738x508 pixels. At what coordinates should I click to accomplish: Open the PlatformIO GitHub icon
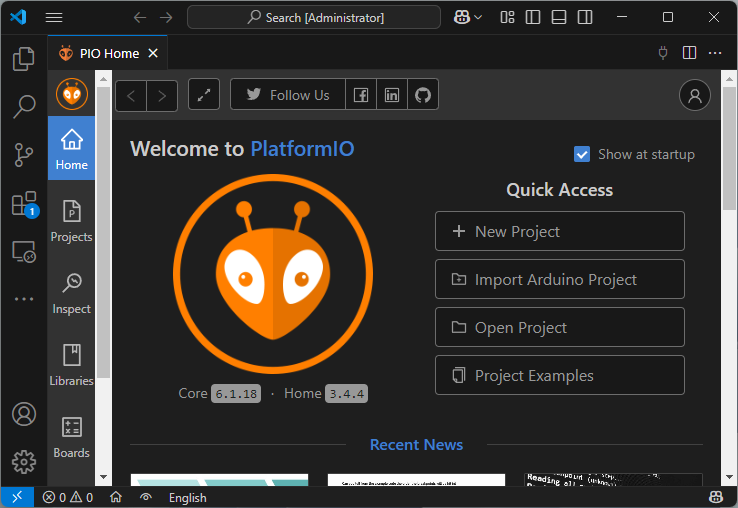click(x=423, y=94)
